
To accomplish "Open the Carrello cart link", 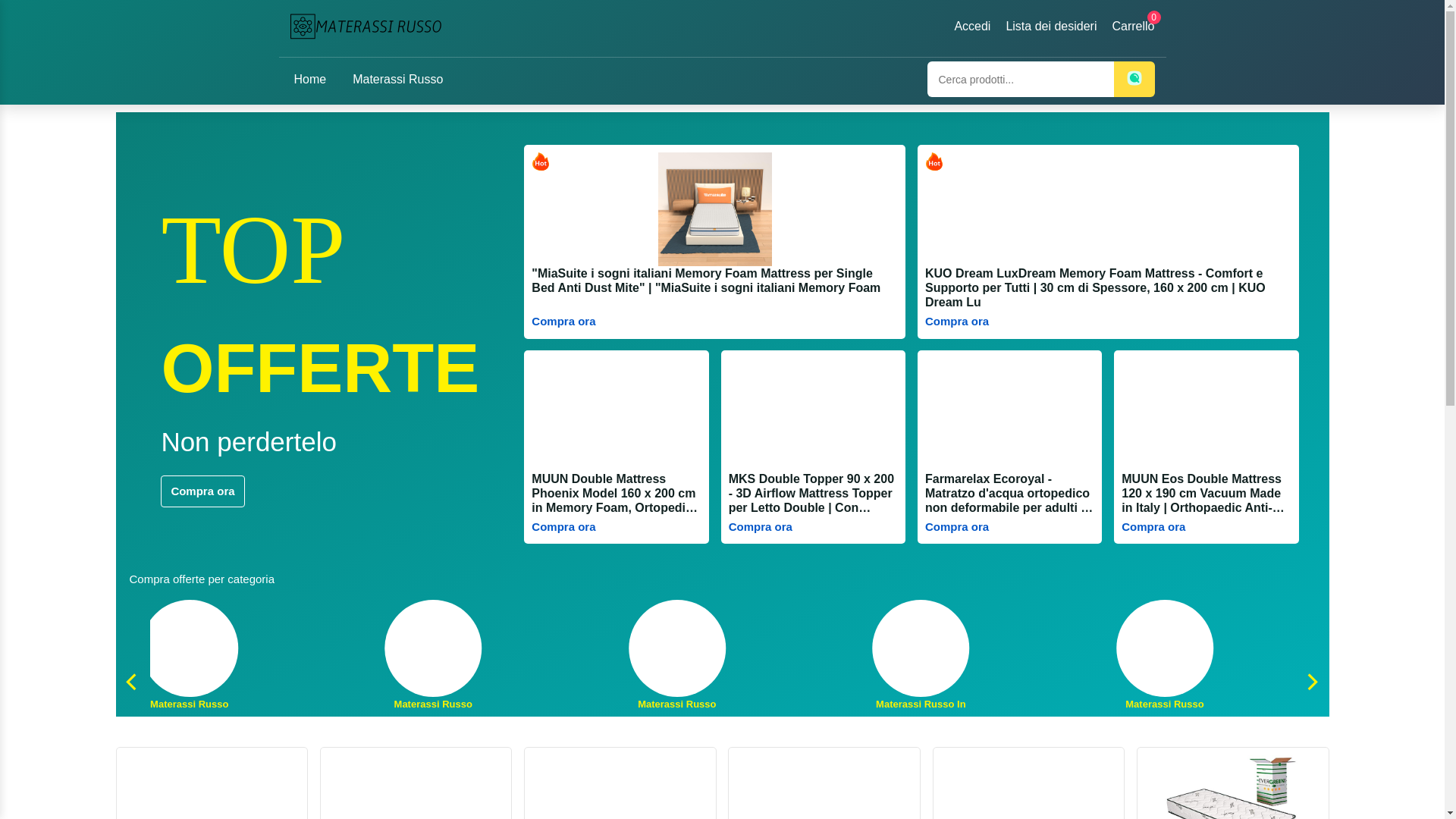I will 1133,27.
